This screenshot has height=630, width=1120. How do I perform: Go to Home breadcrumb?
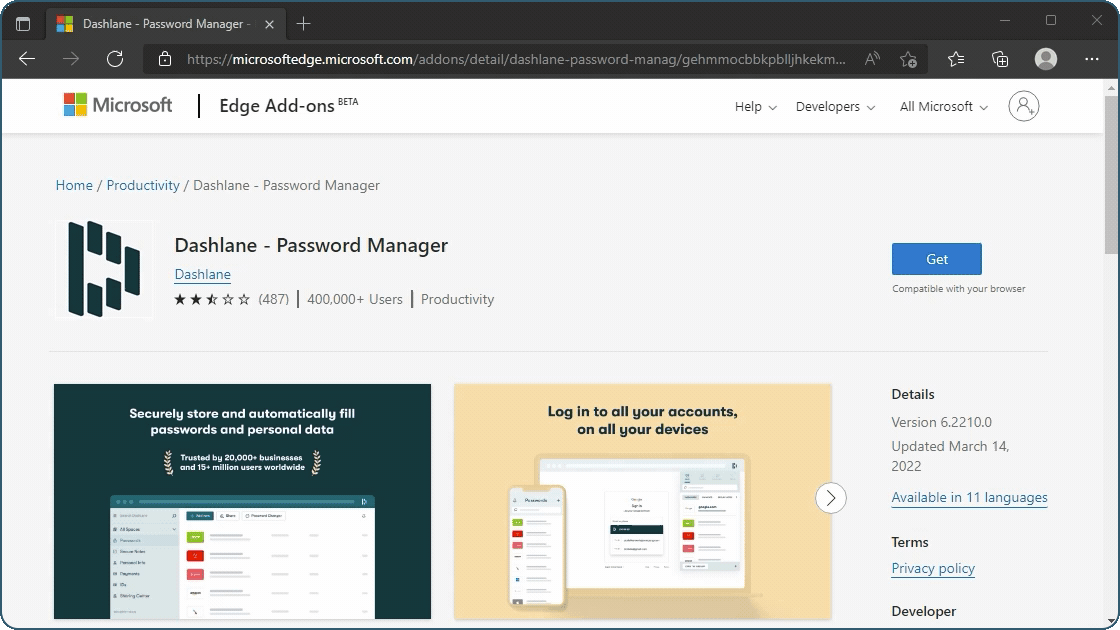[74, 185]
